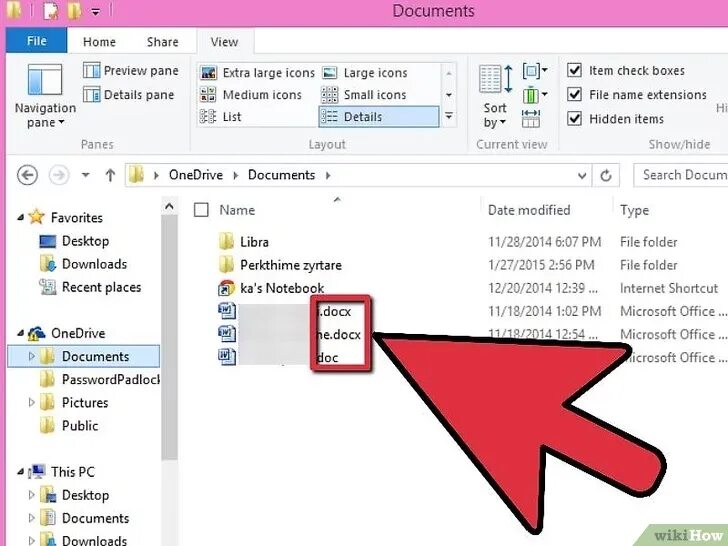This screenshot has width=728, height=546.
Task: Collapse the This PC node
Action: pos(20,472)
